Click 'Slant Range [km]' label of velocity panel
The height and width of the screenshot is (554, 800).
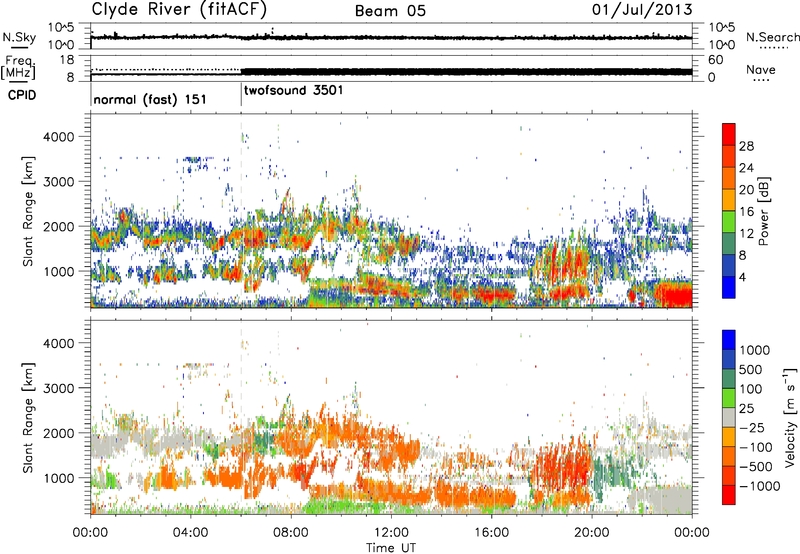coord(28,418)
